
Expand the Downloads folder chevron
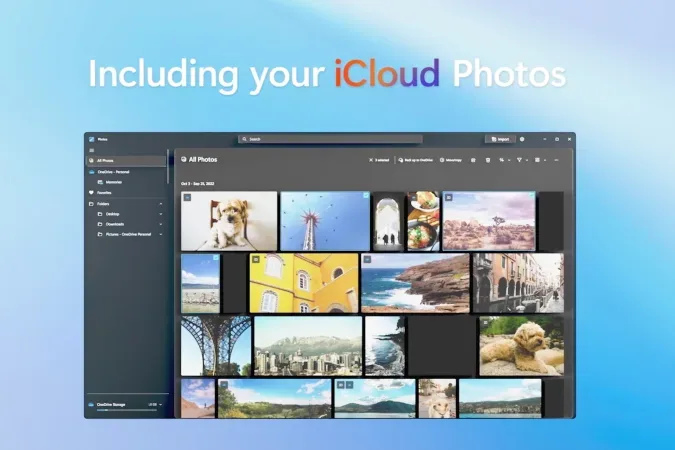161,224
